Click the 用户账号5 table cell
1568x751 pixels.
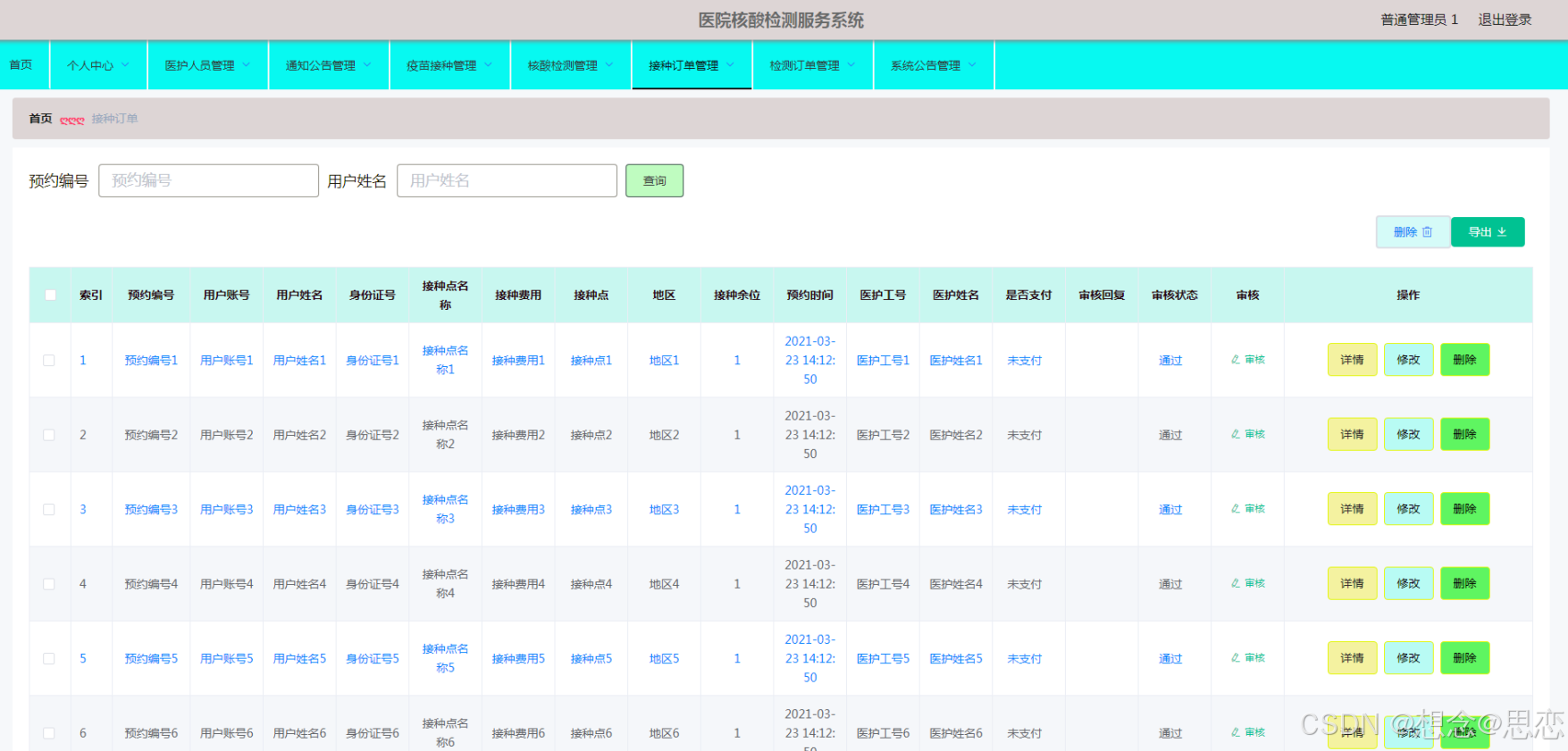[x=226, y=659]
